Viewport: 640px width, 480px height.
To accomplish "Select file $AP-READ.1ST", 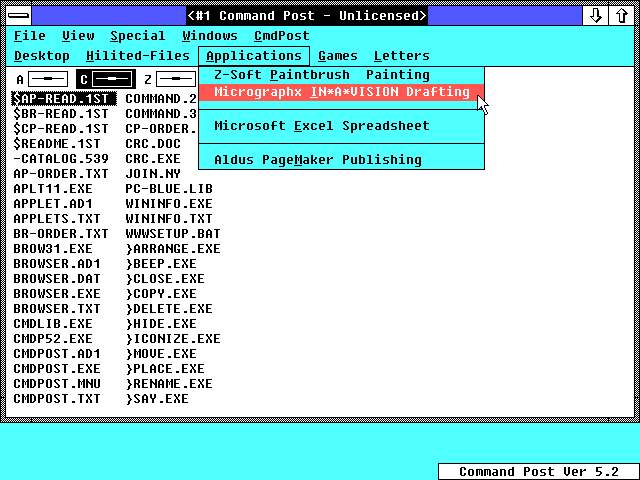I will tap(64, 98).
